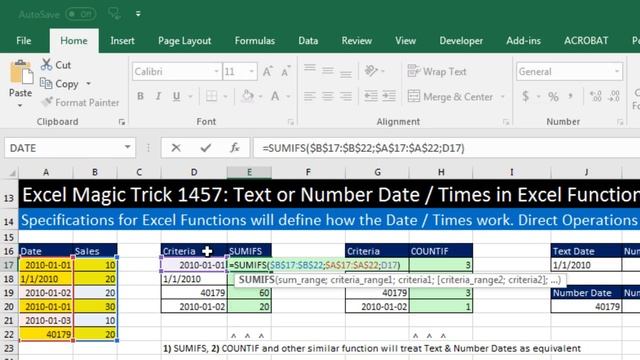Open General number format dropdown

[x=616, y=72]
